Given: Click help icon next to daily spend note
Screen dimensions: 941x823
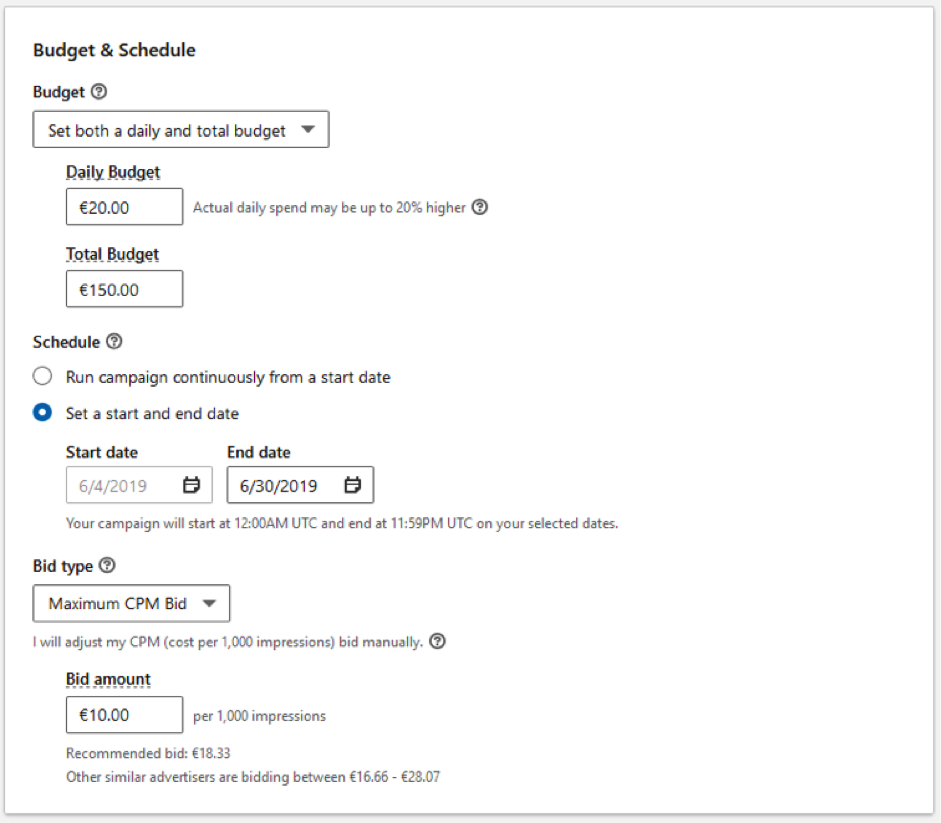Looking at the screenshot, I should (x=480, y=208).
